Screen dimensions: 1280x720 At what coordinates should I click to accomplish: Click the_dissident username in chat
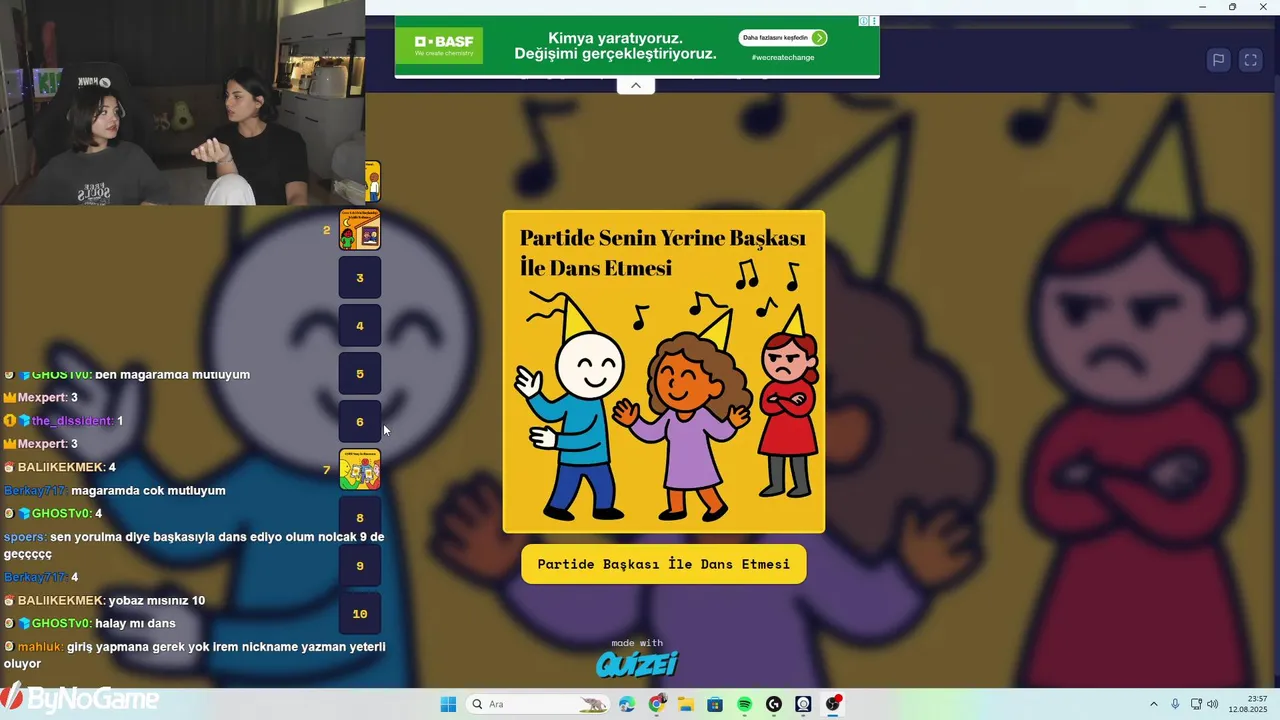point(72,421)
